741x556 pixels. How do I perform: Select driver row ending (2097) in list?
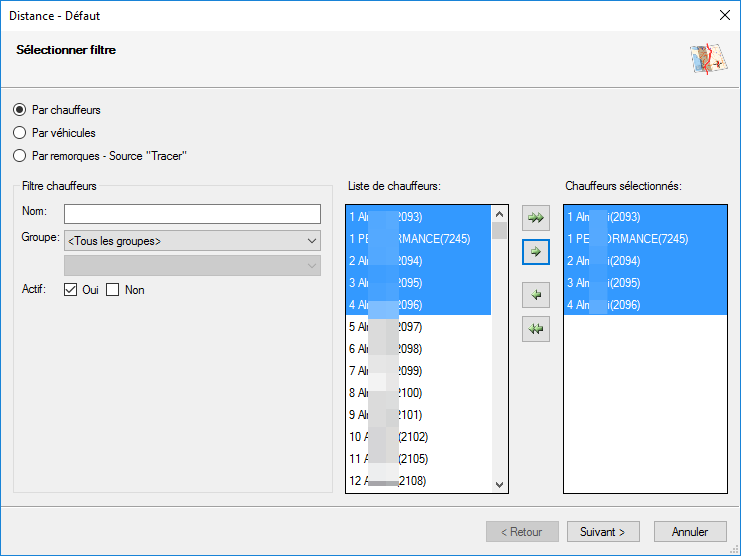419,327
